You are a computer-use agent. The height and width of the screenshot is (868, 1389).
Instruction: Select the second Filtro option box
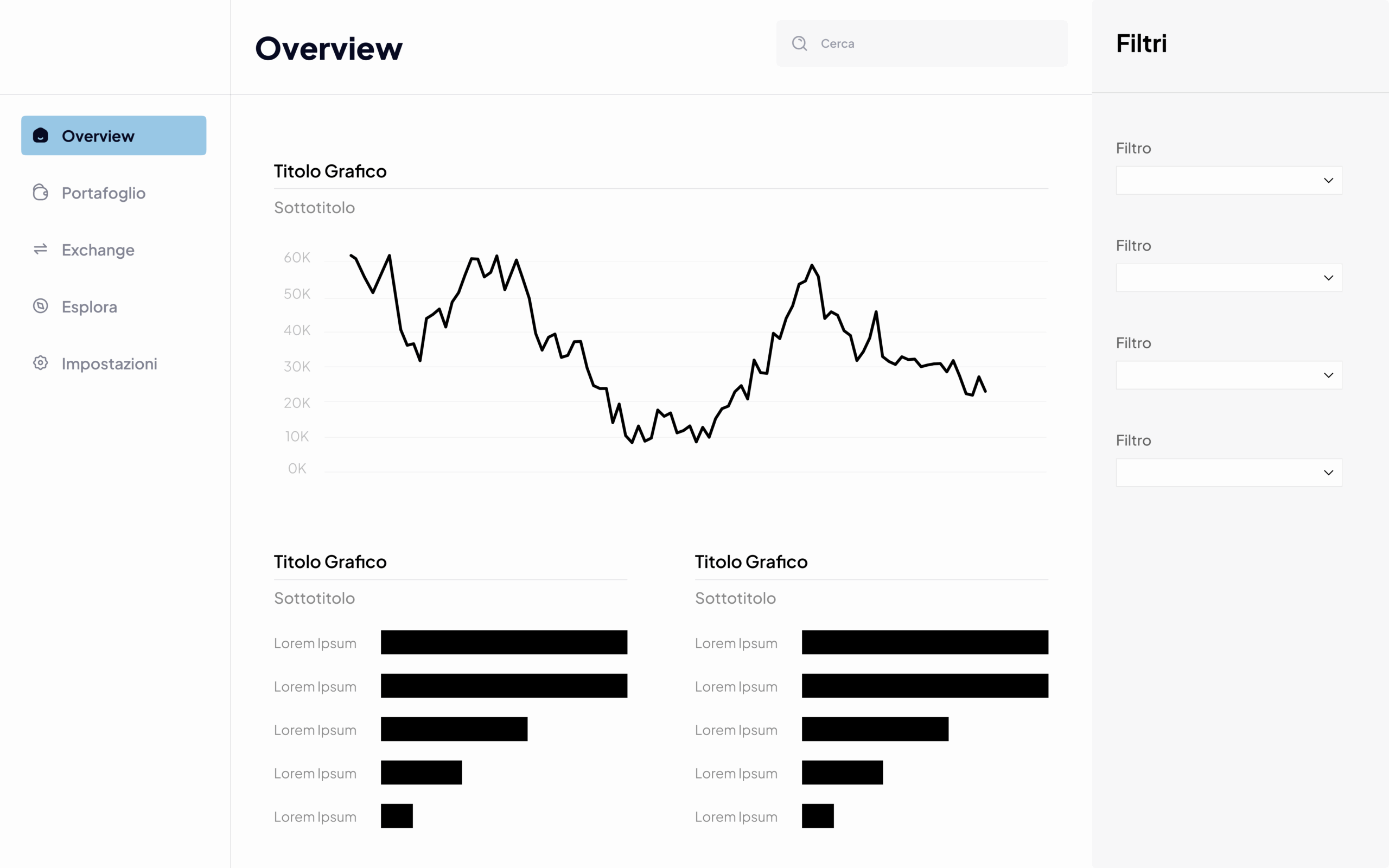(x=1228, y=277)
